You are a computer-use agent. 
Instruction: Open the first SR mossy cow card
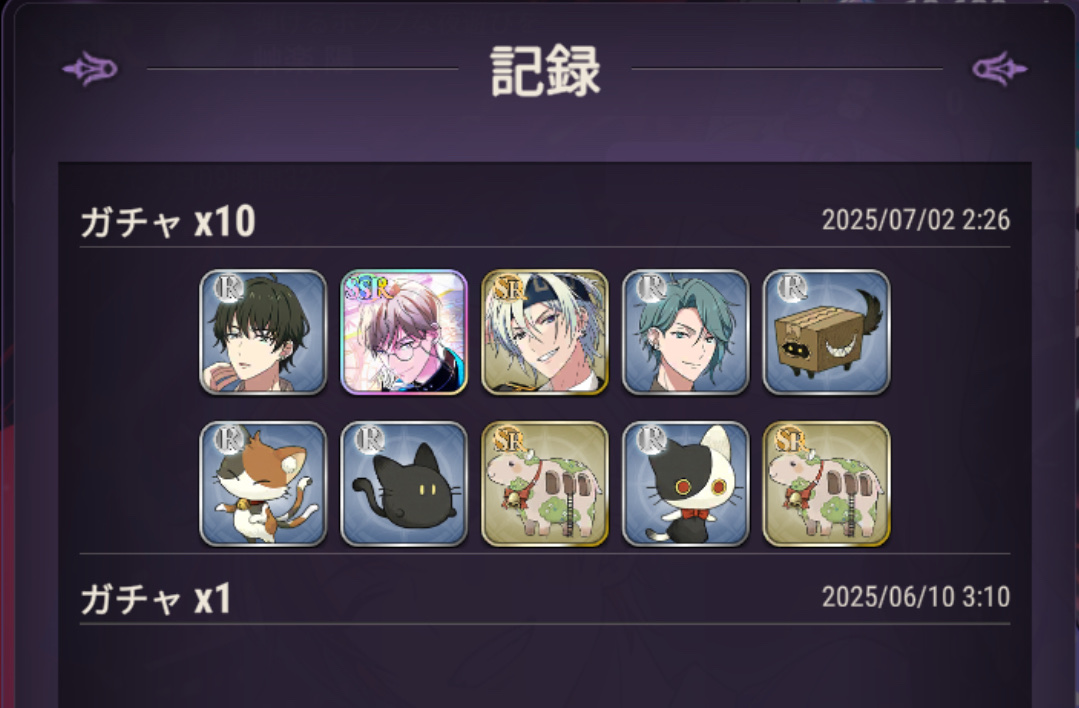545,484
